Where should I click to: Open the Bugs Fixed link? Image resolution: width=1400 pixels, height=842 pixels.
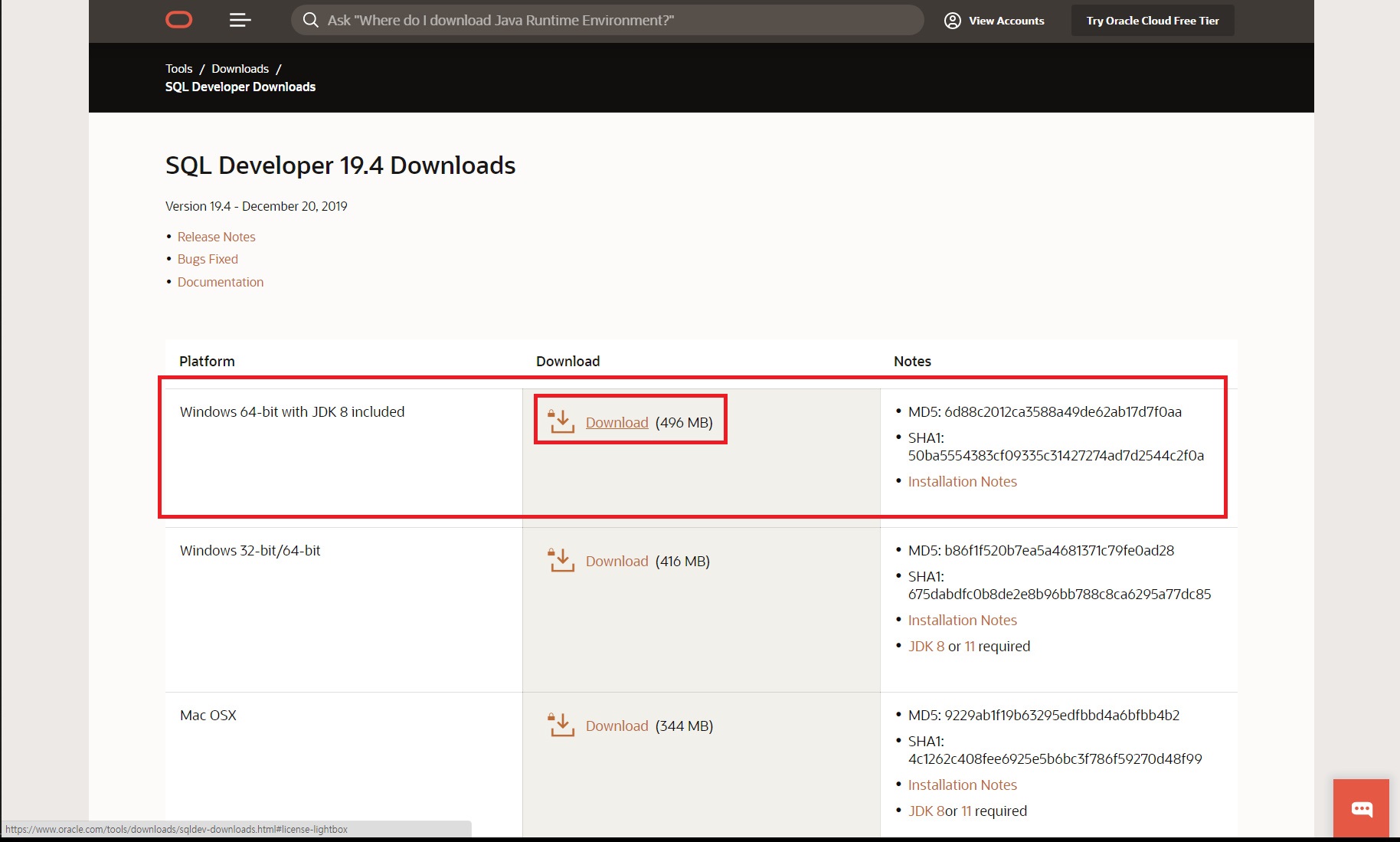point(208,259)
